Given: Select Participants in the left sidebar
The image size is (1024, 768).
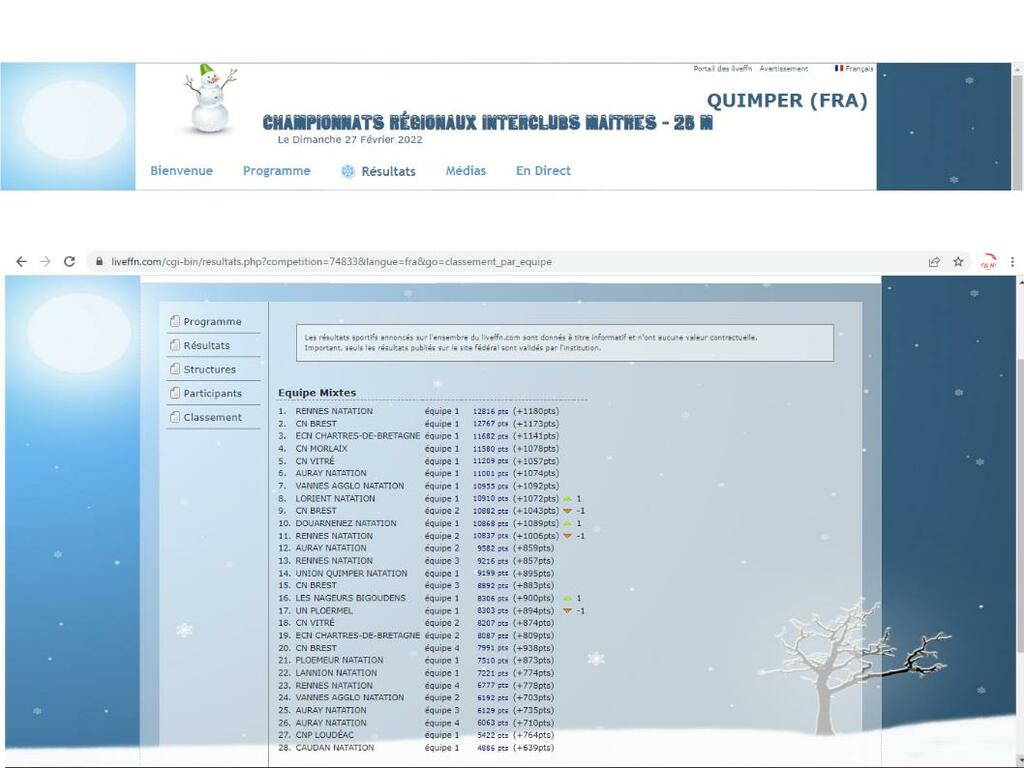Looking at the screenshot, I should [x=212, y=394].
